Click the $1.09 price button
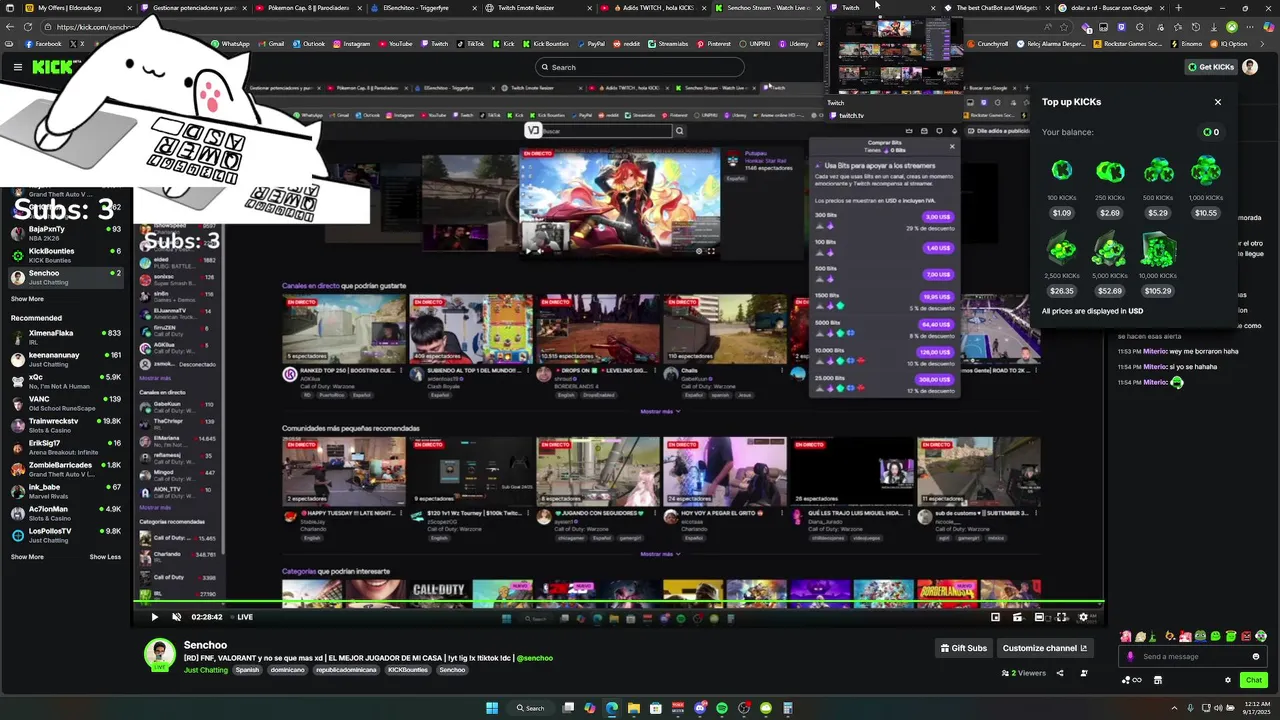This screenshot has height=720, width=1280. coord(1061,213)
